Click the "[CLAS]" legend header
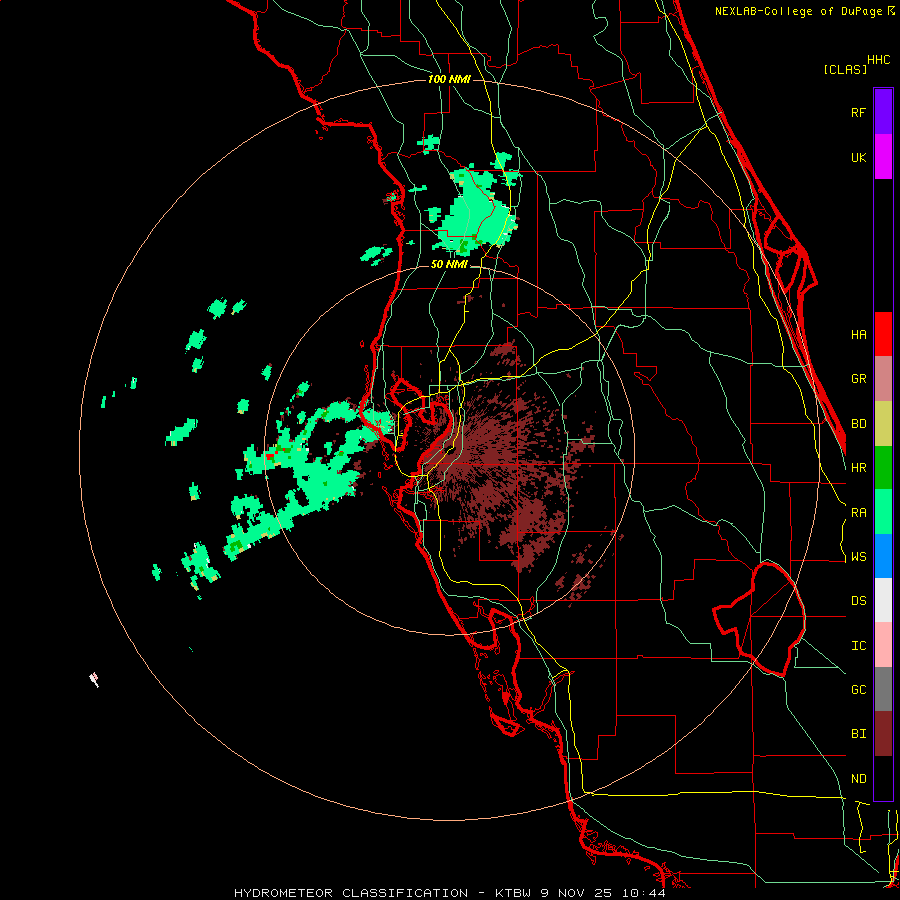 [x=845, y=69]
